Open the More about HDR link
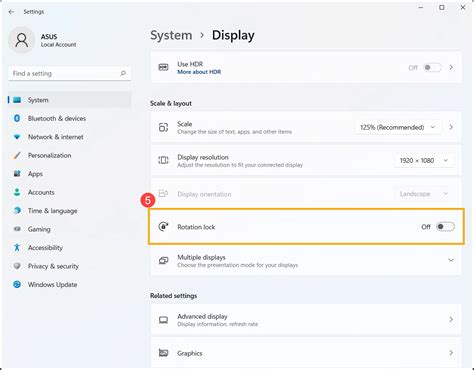 pos(199,72)
